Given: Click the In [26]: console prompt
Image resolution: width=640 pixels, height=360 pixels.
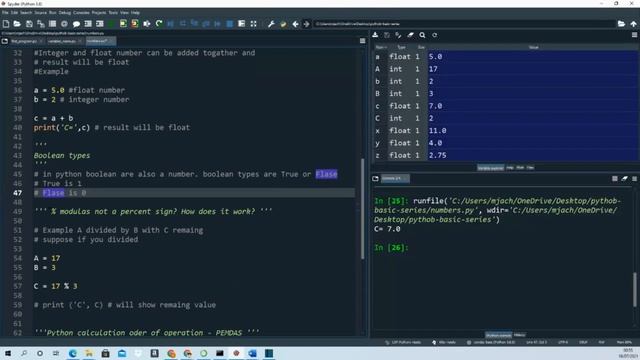Looking at the screenshot, I should click(391, 248).
